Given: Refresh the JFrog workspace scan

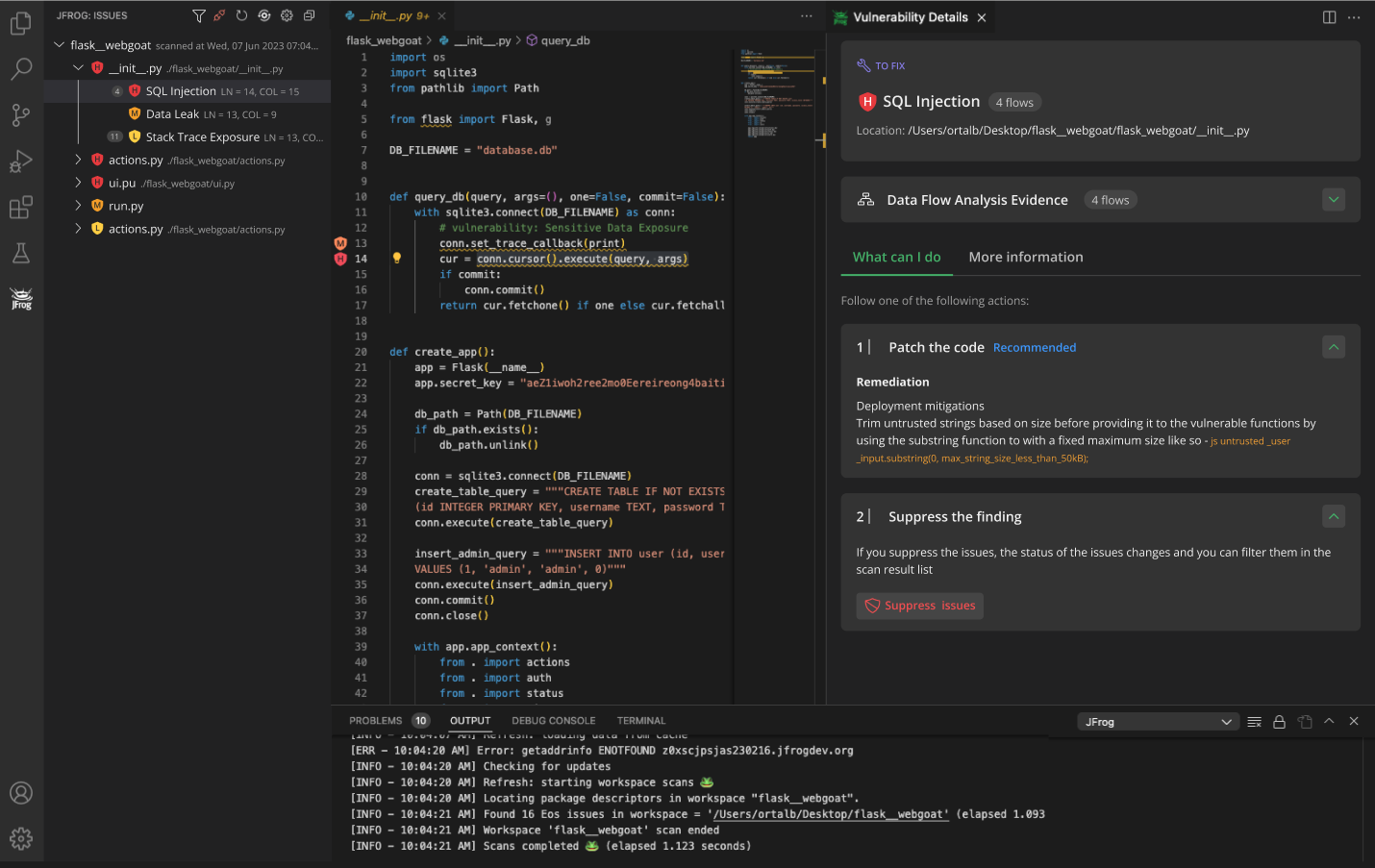Looking at the screenshot, I should click(241, 15).
